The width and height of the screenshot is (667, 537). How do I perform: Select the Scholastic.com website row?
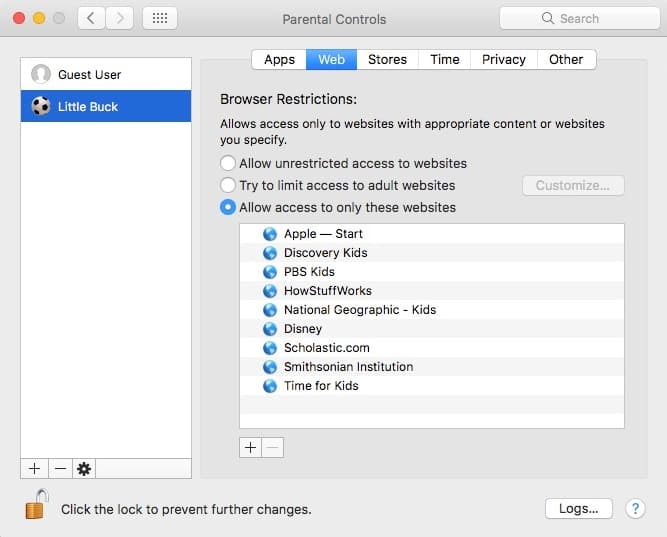point(432,348)
